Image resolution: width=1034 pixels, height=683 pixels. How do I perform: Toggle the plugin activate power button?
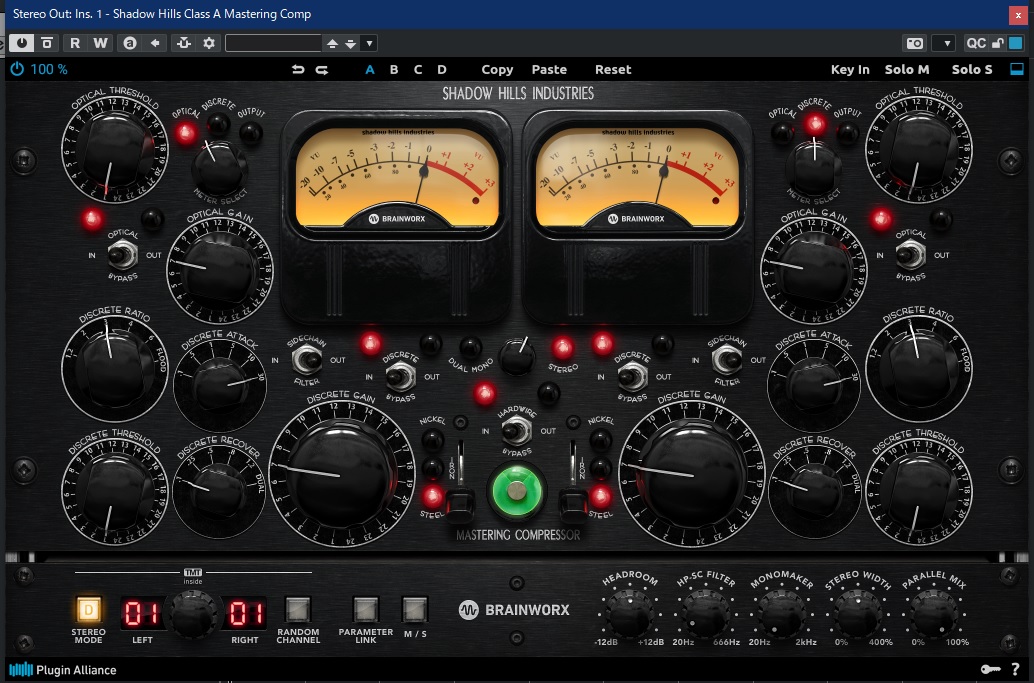tap(22, 43)
